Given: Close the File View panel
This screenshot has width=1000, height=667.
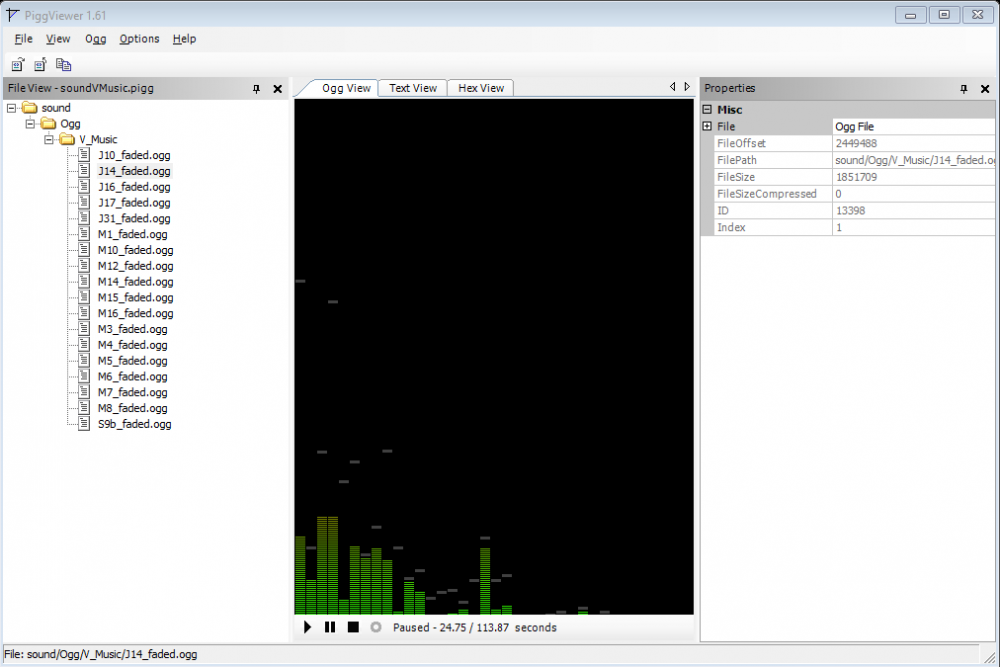Looking at the screenshot, I should [x=277, y=88].
